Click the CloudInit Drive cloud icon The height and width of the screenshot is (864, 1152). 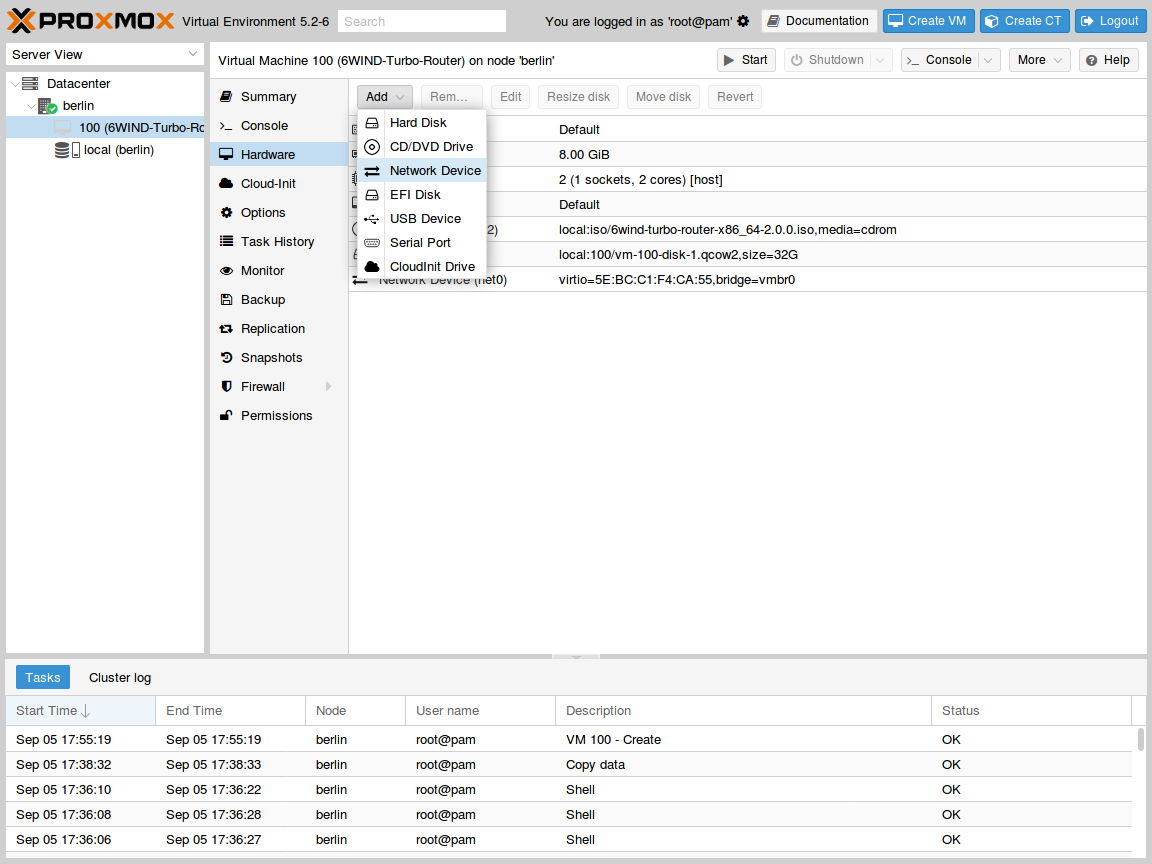pos(372,267)
